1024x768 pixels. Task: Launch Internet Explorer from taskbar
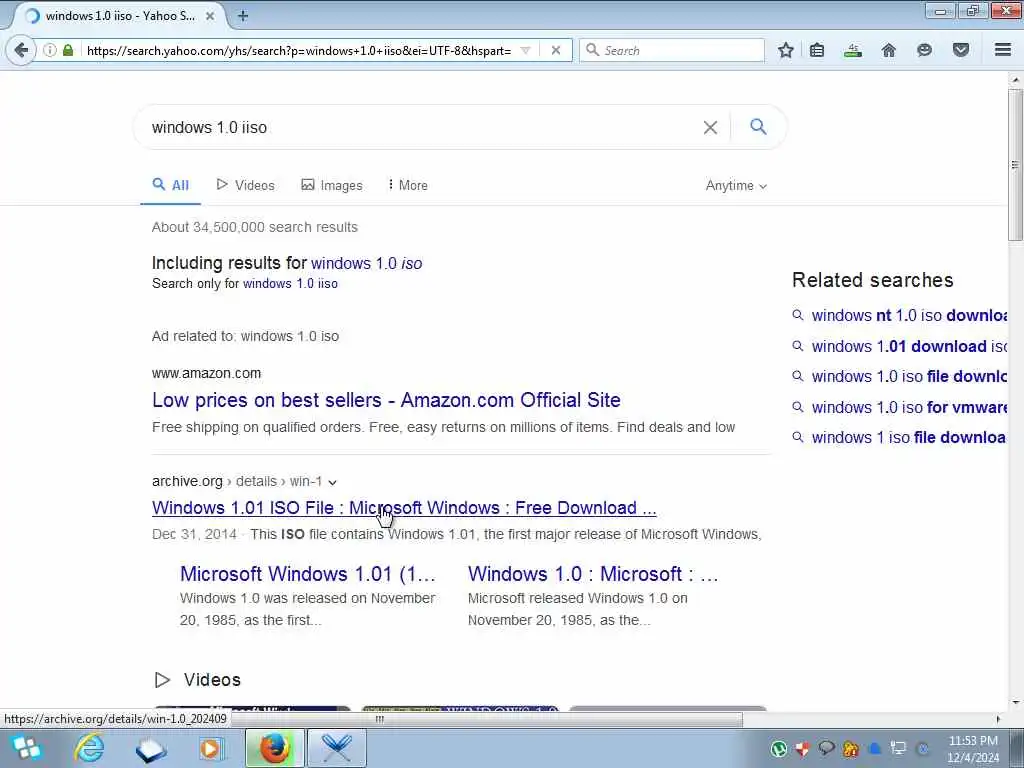point(89,748)
